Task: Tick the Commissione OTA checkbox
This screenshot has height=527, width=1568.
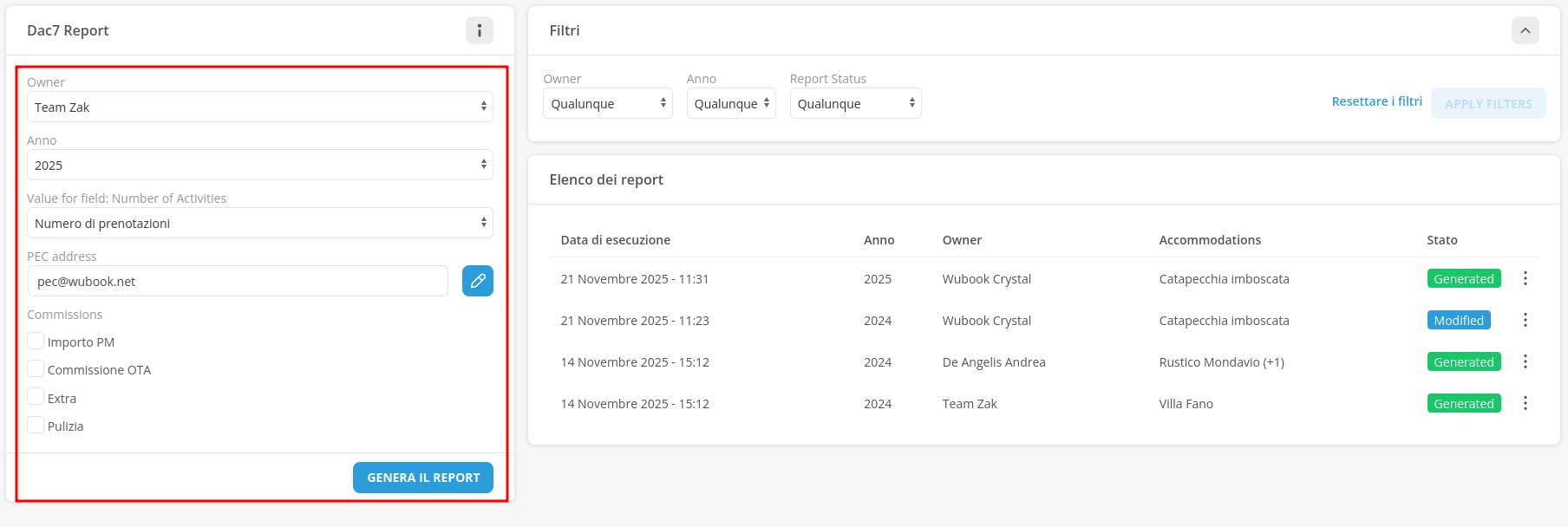Action: (x=36, y=368)
